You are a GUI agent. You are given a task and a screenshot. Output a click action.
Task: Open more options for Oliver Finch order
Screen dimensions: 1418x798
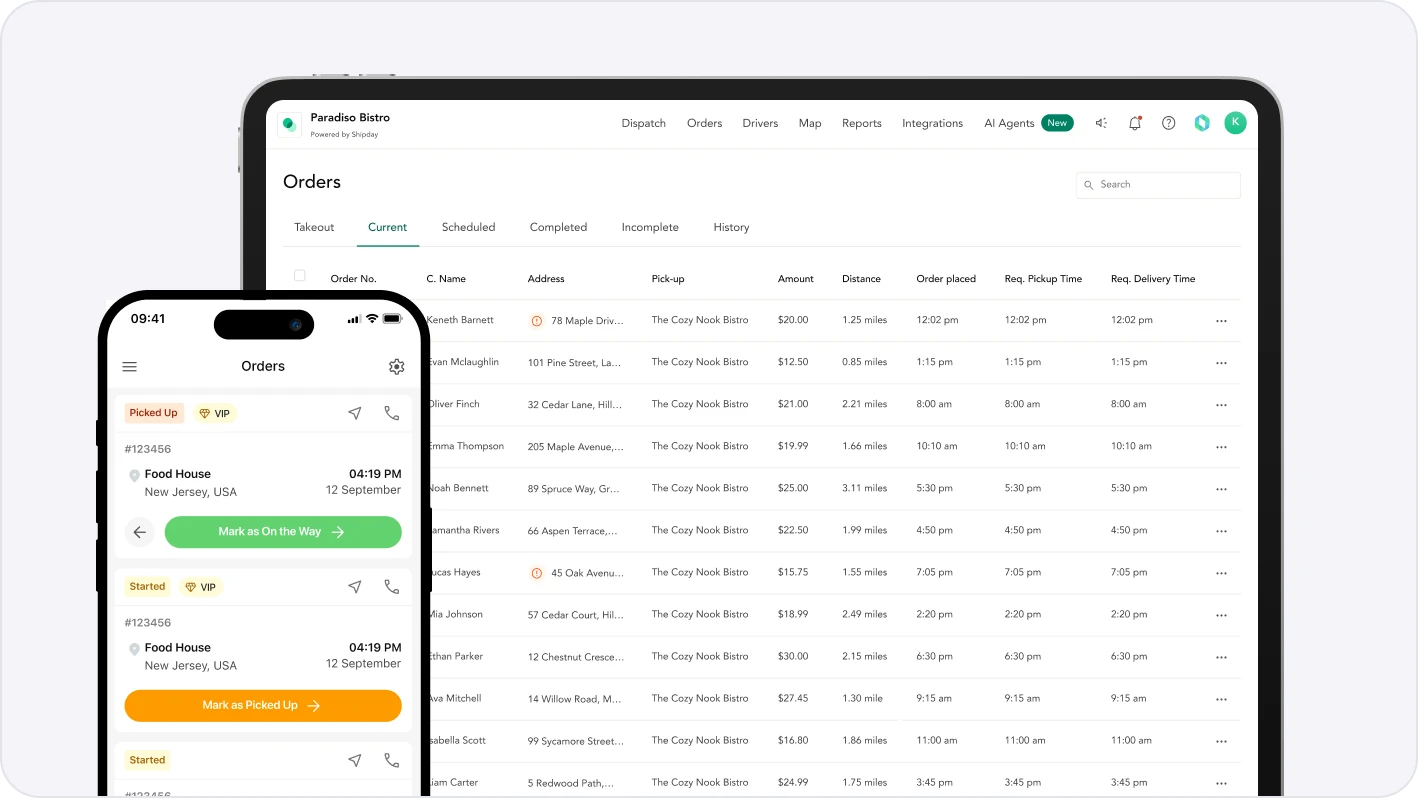click(1221, 405)
